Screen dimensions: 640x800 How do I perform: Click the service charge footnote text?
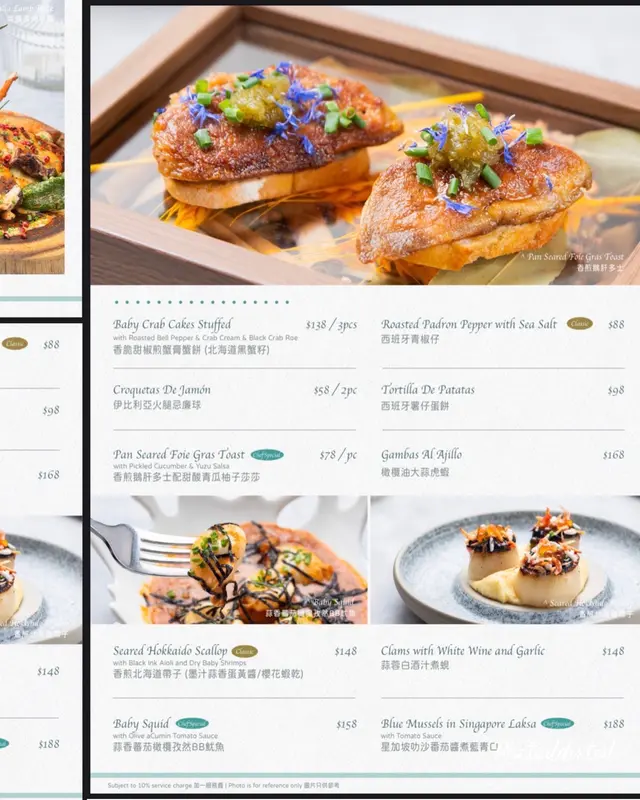point(223,786)
